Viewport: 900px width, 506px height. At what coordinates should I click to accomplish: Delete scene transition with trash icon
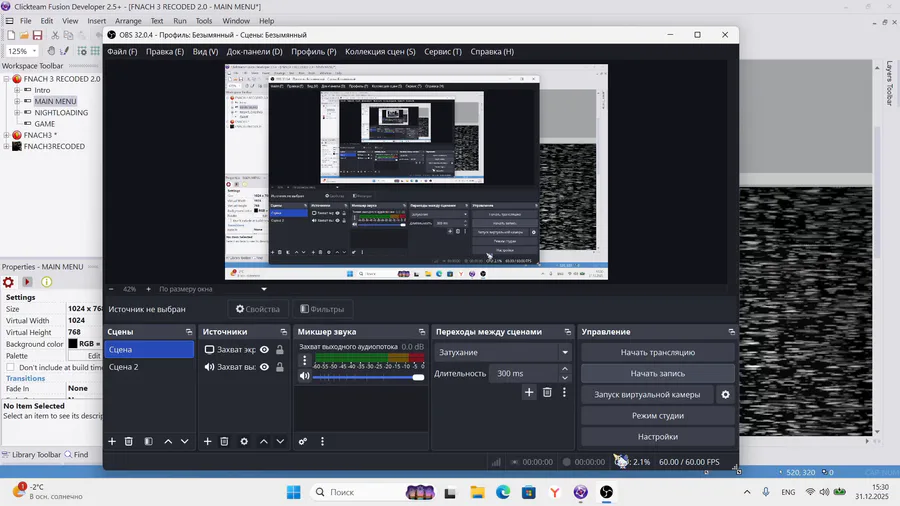click(x=547, y=392)
